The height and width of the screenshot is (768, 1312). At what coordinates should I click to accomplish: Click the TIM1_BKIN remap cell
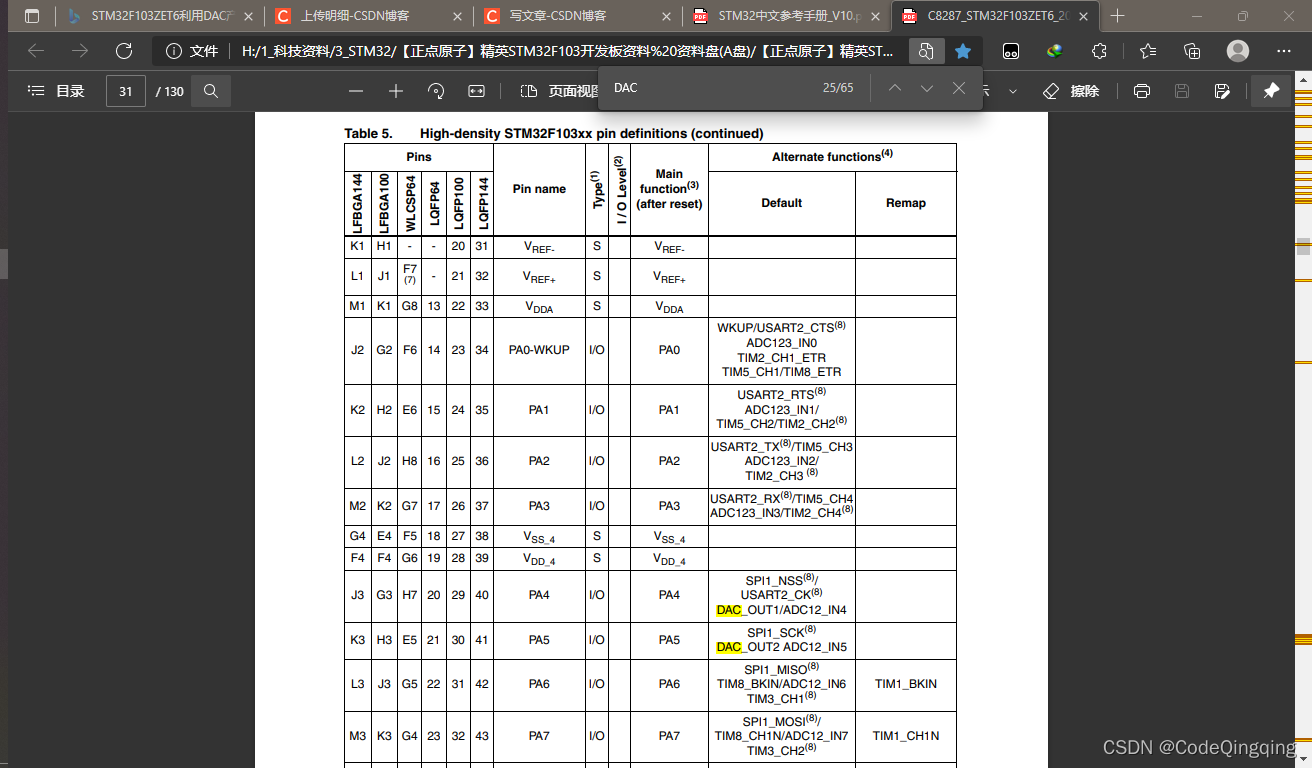tap(905, 684)
